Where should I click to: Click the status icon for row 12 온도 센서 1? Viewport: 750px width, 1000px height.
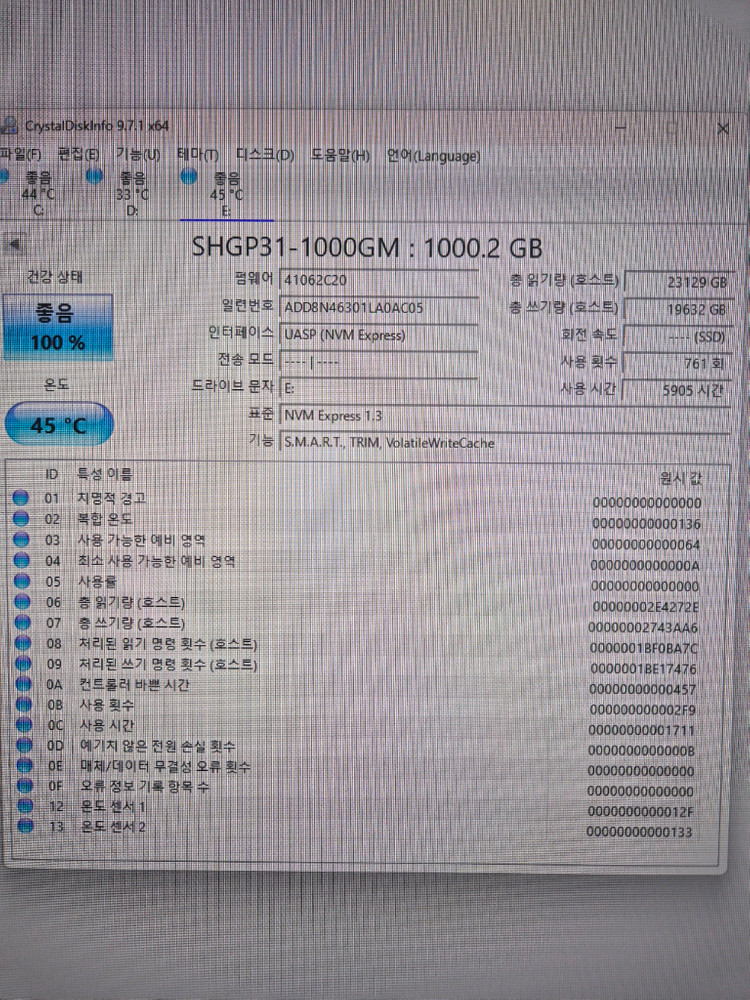pyautogui.click(x=26, y=805)
